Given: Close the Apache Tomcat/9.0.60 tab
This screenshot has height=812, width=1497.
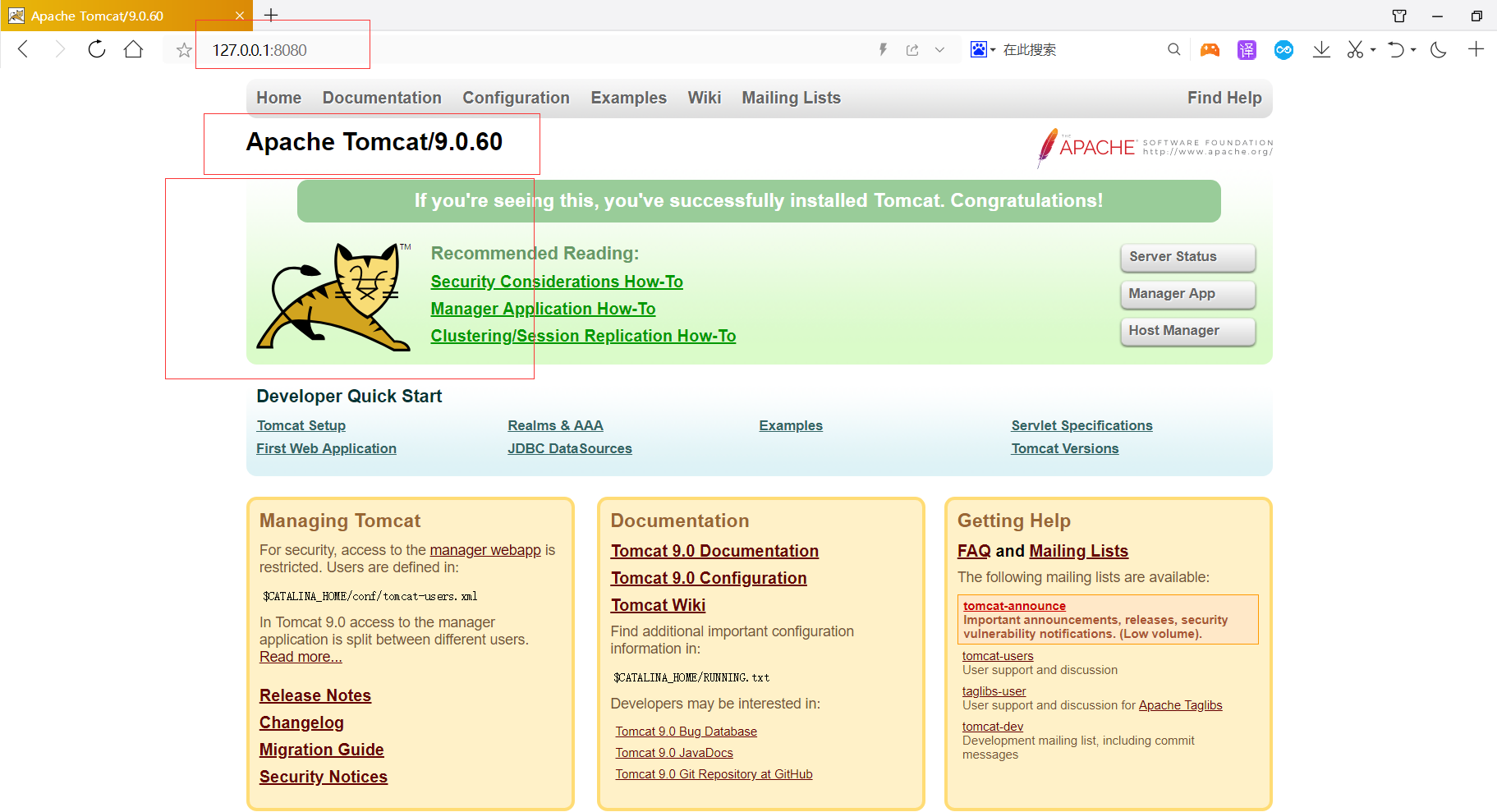Looking at the screenshot, I should (240, 16).
